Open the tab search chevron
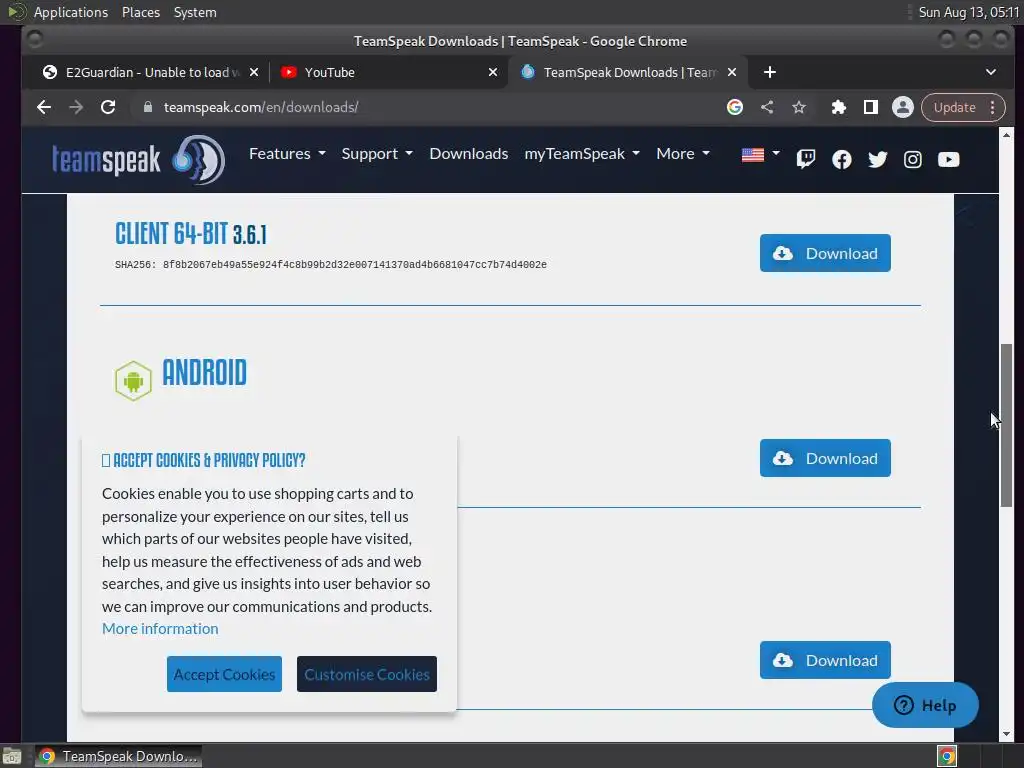 pyautogui.click(x=991, y=72)
